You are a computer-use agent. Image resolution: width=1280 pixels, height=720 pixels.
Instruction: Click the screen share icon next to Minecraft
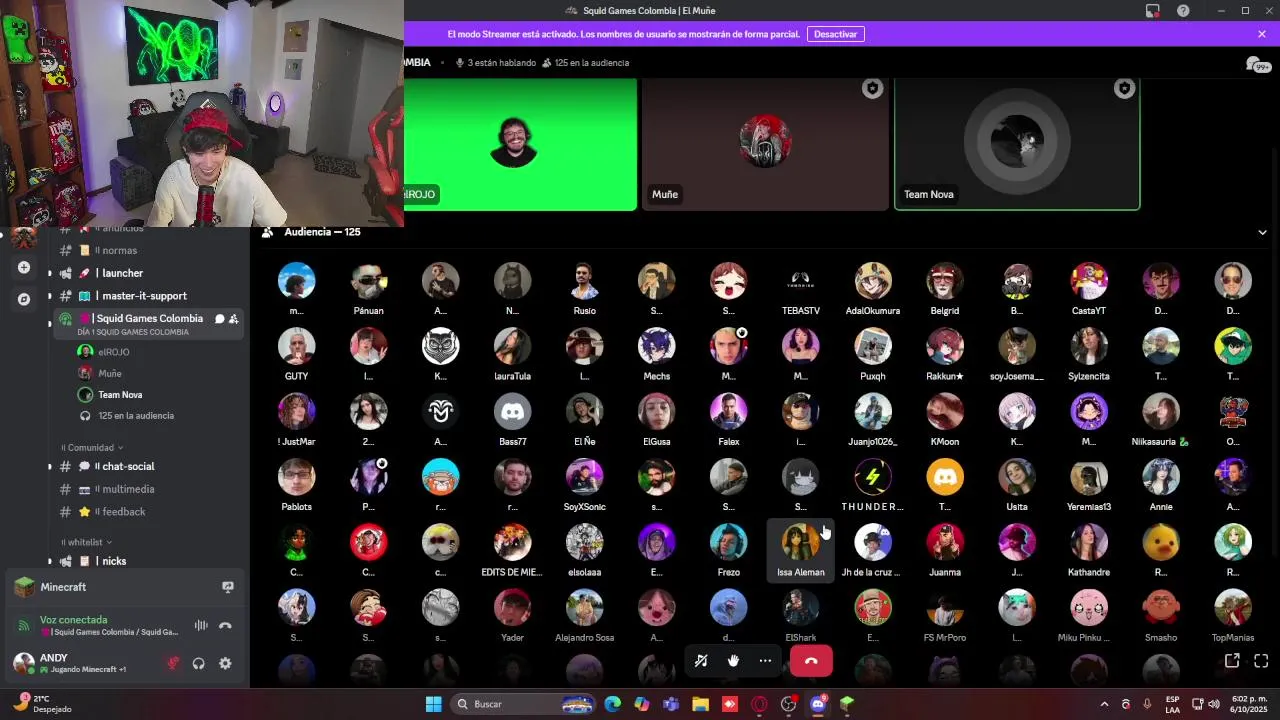click(228, 587)
